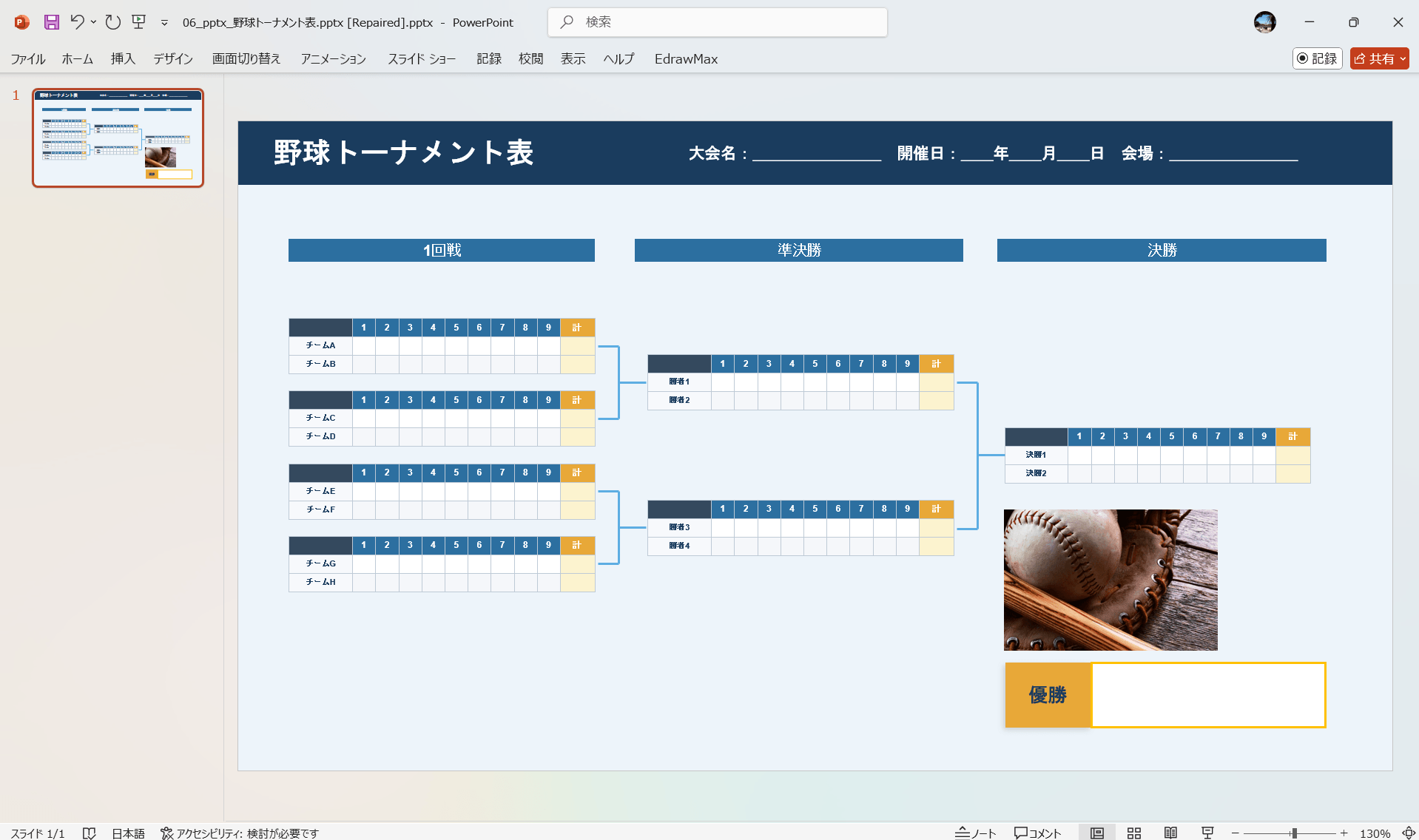
Task: Switch to Slide Sorter view
Action: point(1133,833)
